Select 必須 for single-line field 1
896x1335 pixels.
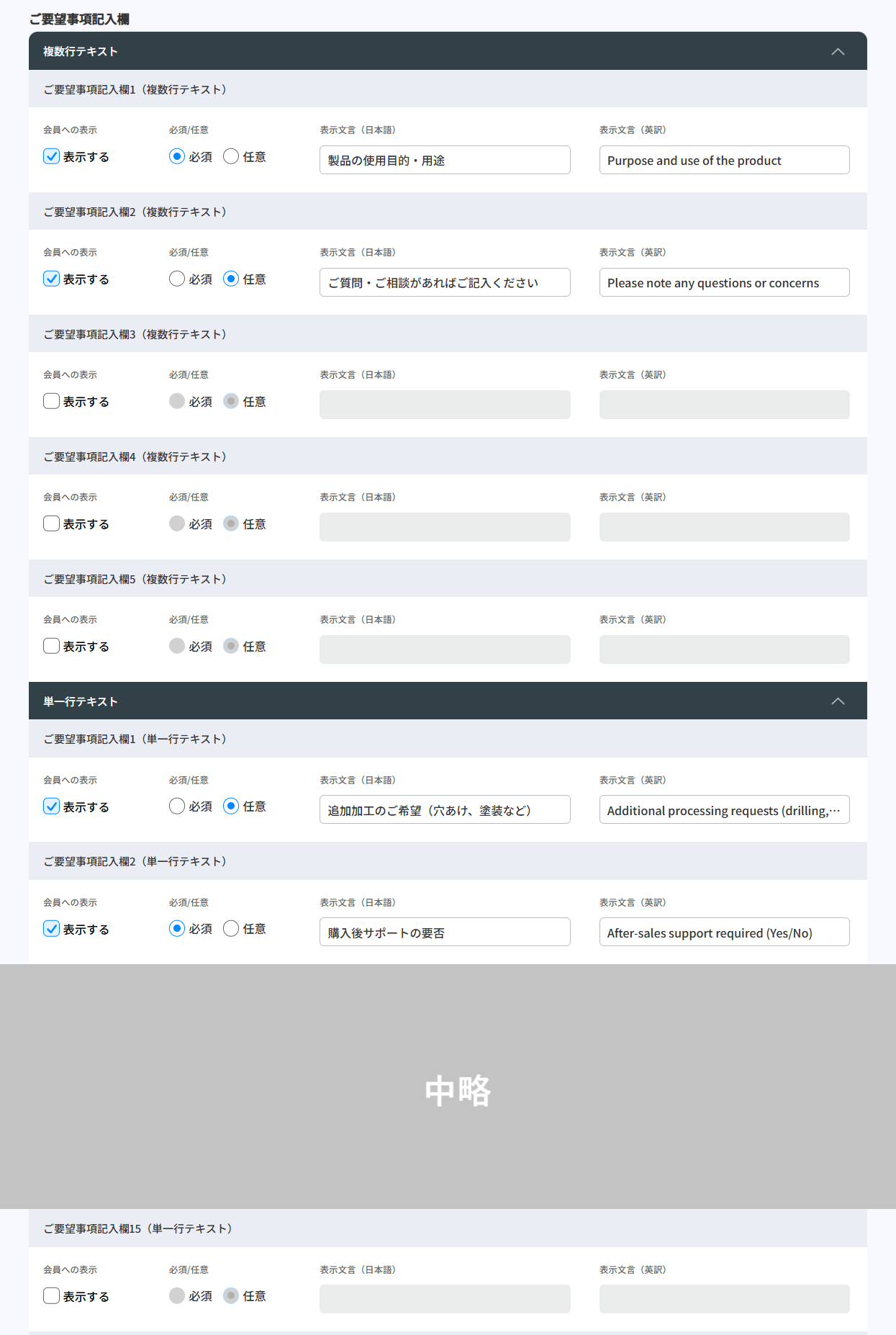tap(177, 806)
